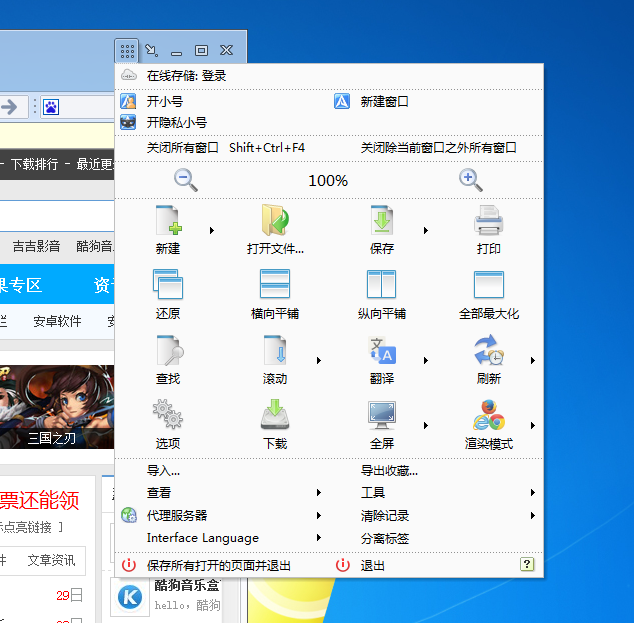Screen dimensions: 634x623
Task: Zoom out with the minus magnifier
Action: tap(186, 180)
